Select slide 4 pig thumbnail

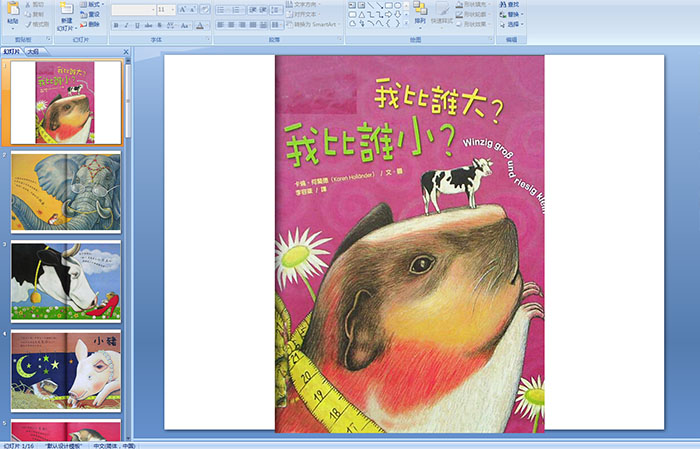click(x=66, y=370)
